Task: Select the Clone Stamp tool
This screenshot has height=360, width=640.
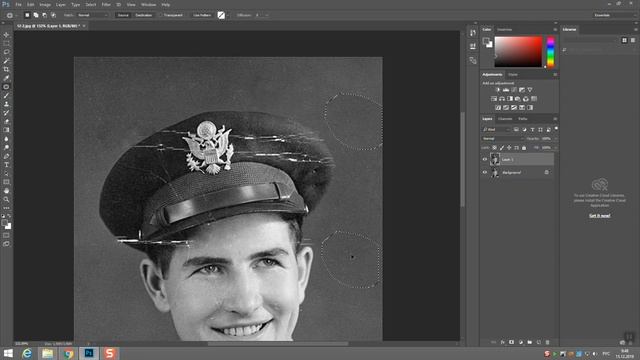Action: [x=6, y=104]
